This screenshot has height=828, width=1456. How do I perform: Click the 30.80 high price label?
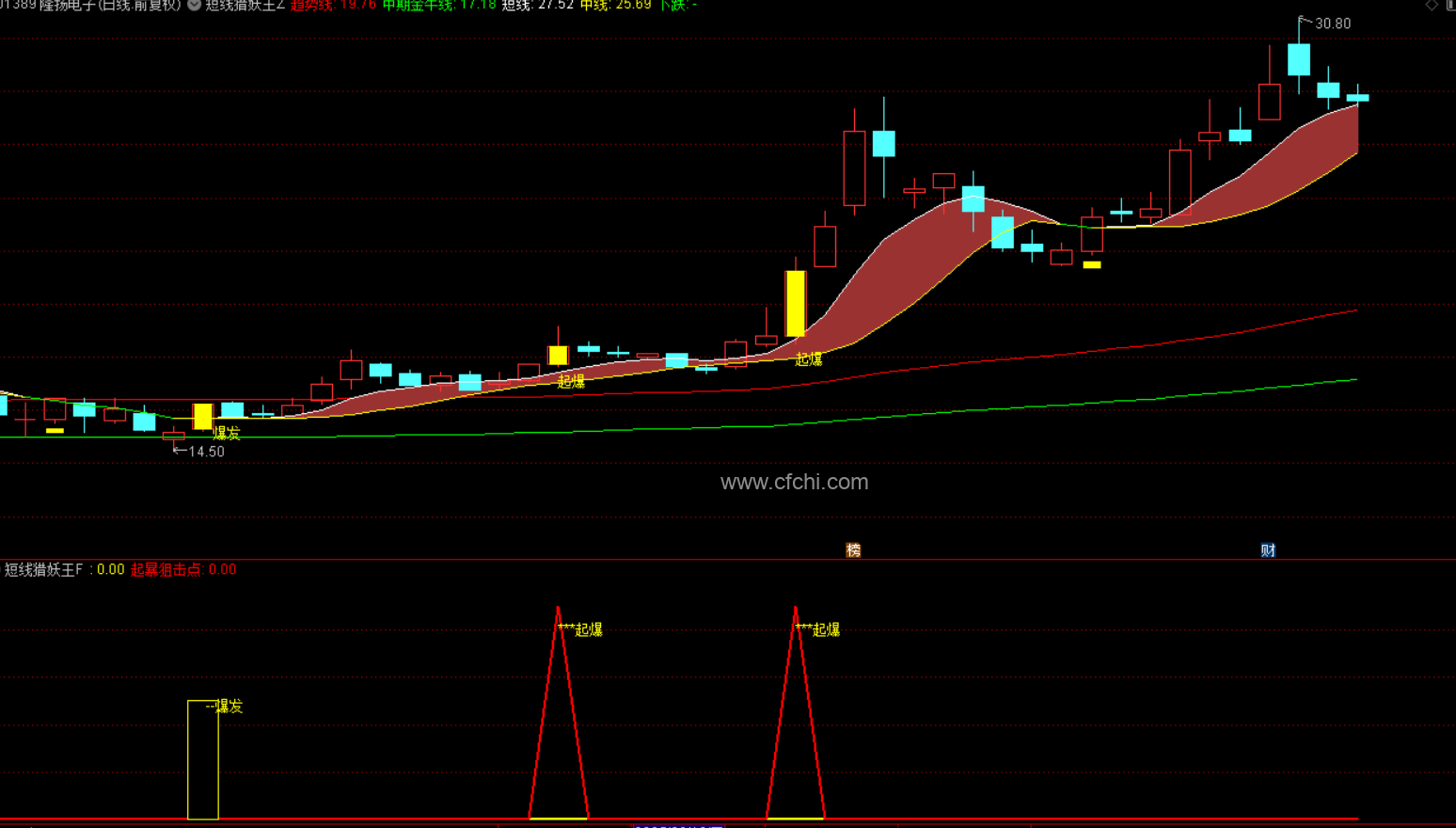[x=1333, y=24]
